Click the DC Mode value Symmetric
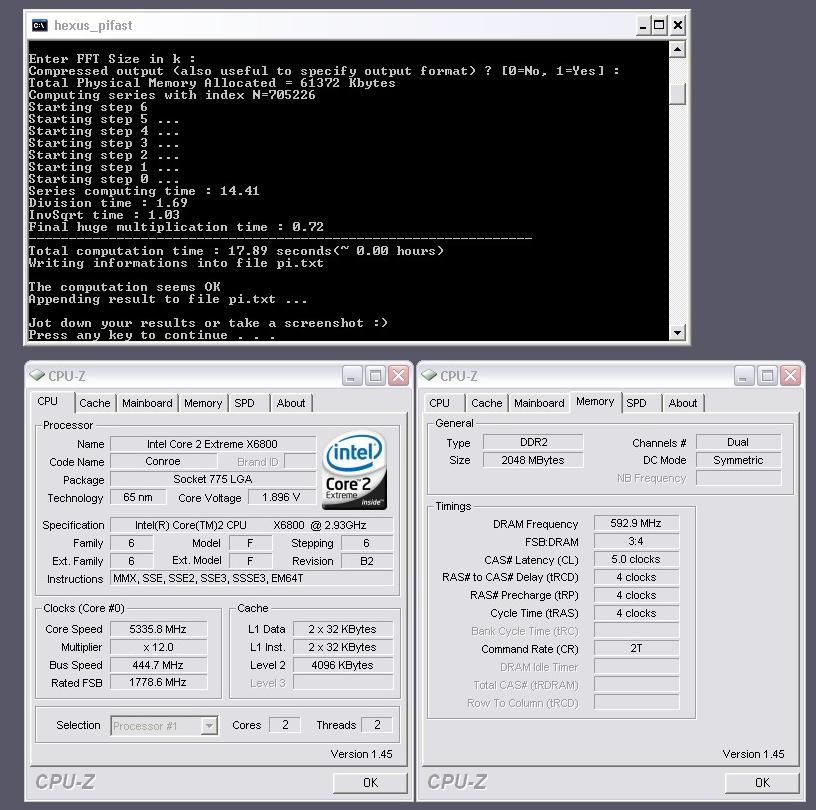The image size is (816, 810). tap(738, 460)
